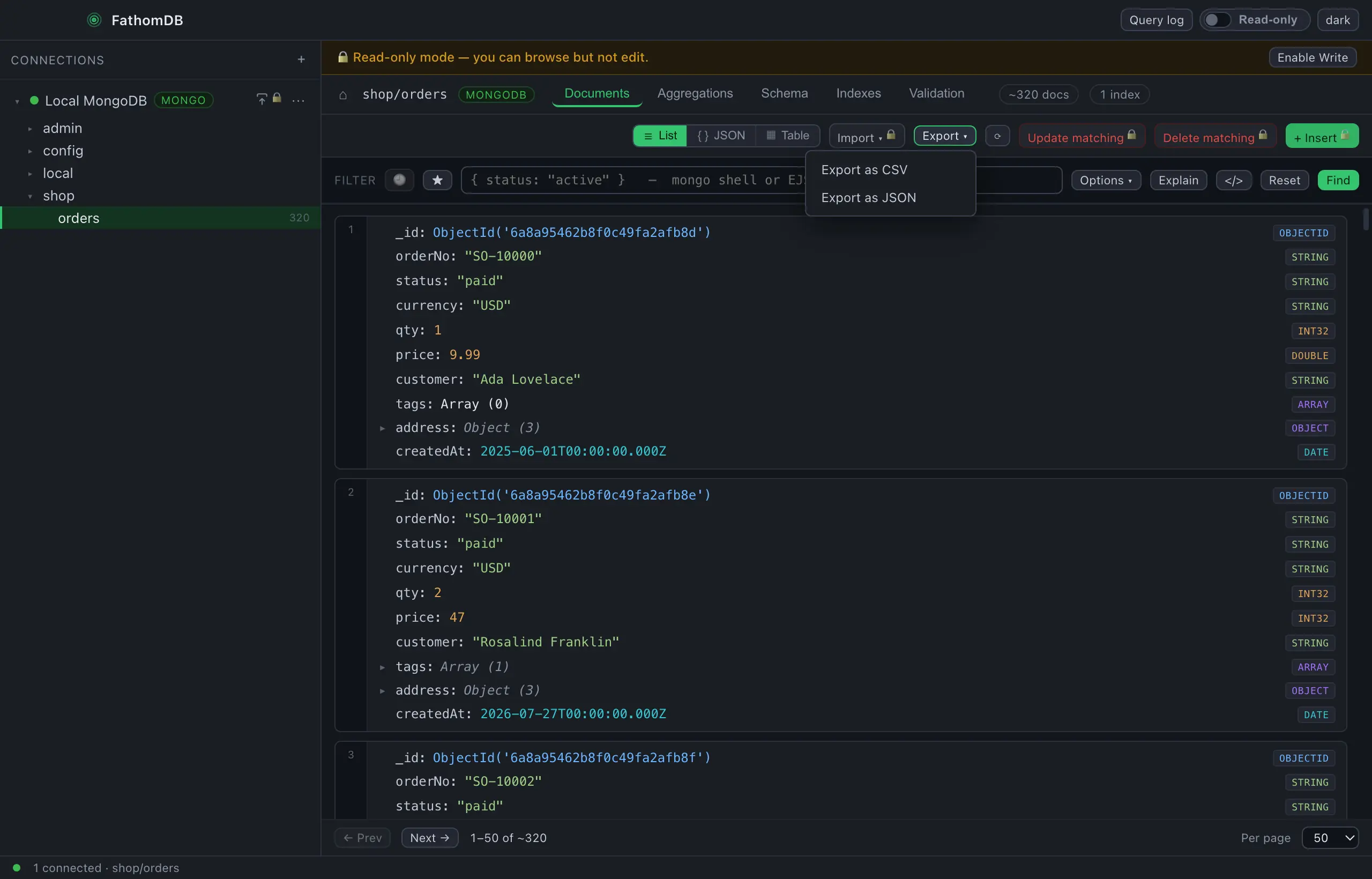The image size is (1372, 879).
Task: Click the green connection status dot in status bar
Action: click(17, 868)
